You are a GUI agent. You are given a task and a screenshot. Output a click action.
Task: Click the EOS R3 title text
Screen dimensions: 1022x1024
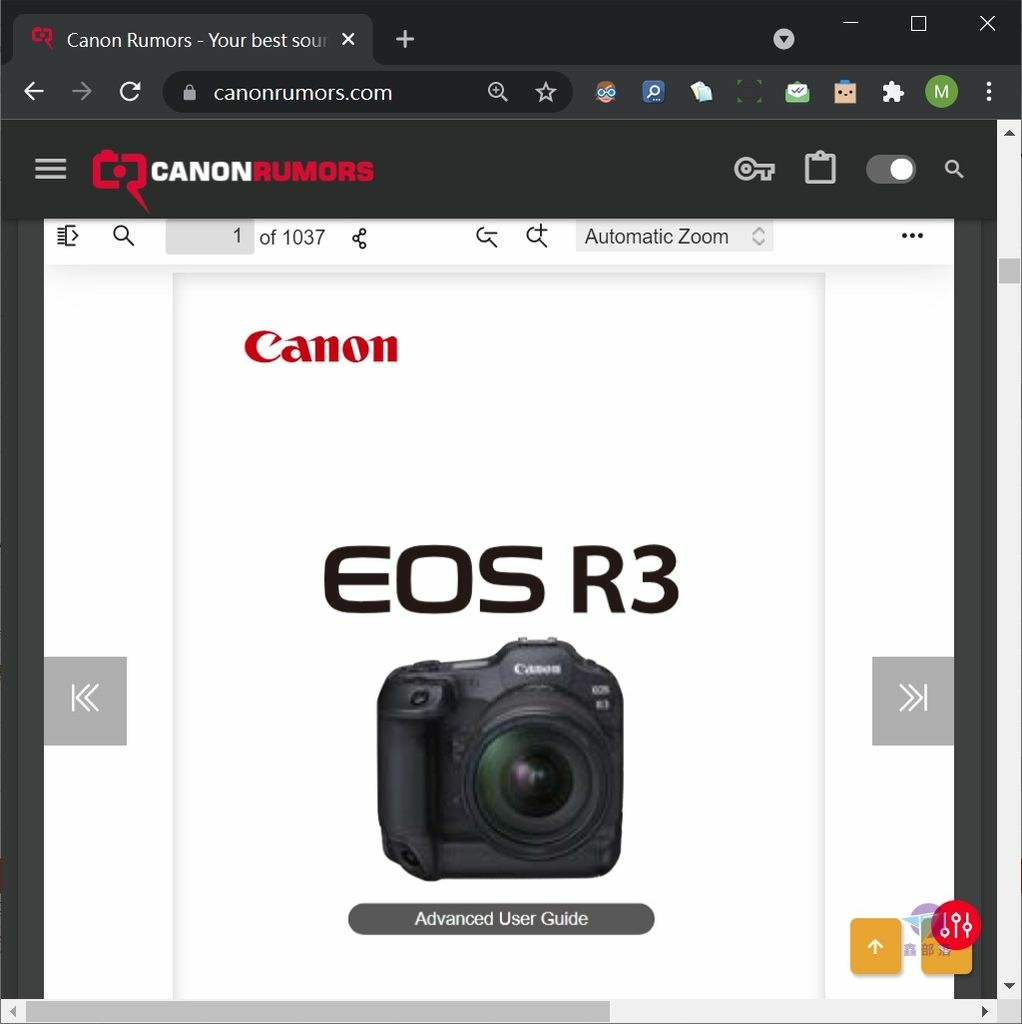(x=502, y=579)
